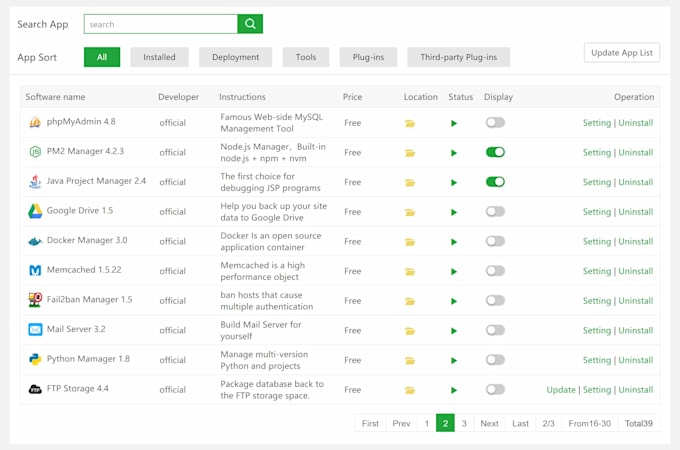Open Memcached location folder

point(410,272)
